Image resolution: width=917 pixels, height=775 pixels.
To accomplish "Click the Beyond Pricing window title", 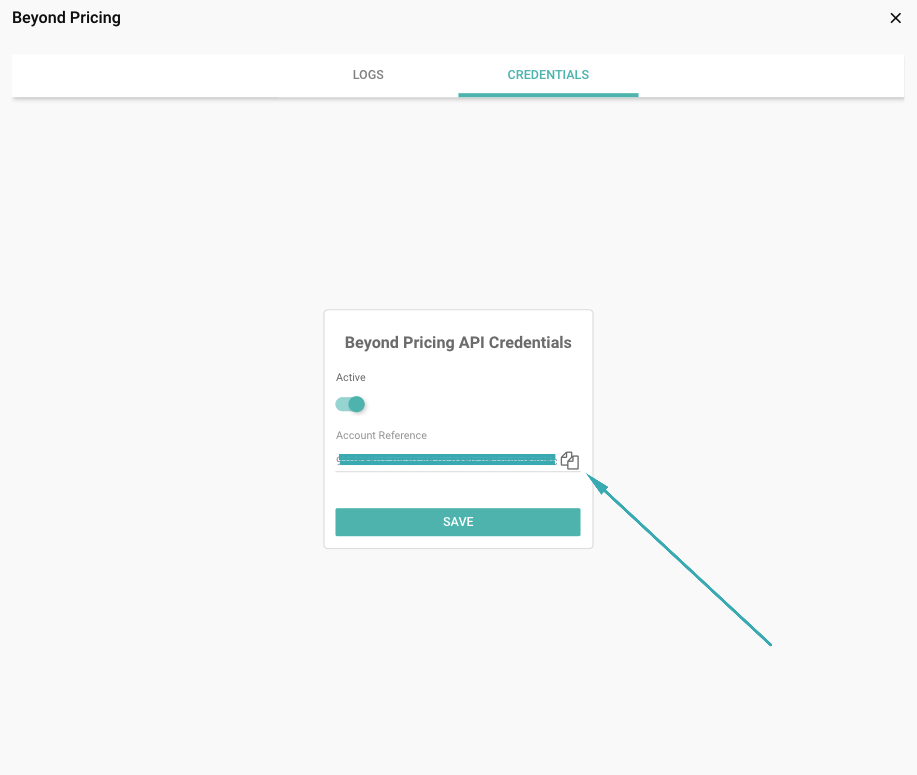I will [x=66, y=18].
